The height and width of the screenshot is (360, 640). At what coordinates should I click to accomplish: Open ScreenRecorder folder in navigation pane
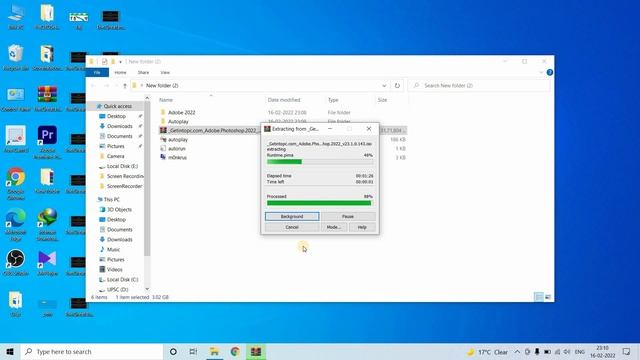pos(124,186)
